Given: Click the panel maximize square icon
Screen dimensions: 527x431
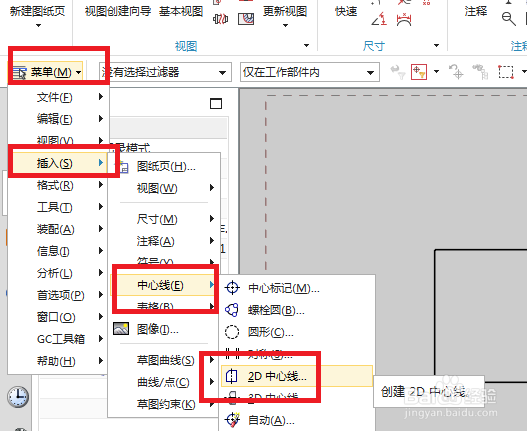Looking at the screenshot, I should coord(216,104).
